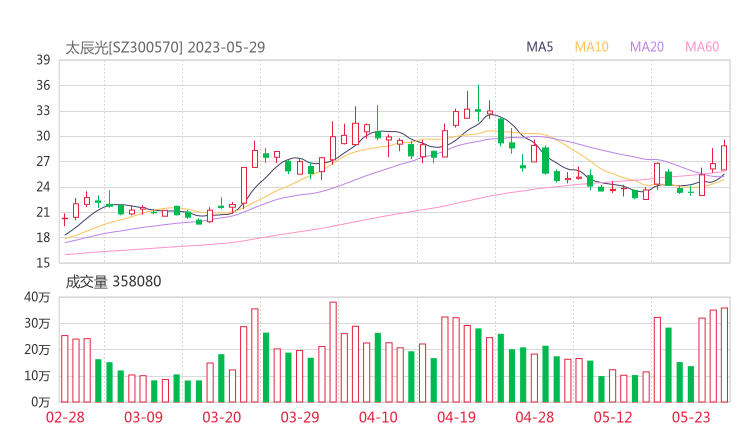Click the 05-12 date axis label
The image size is (740, 440).
613,417
